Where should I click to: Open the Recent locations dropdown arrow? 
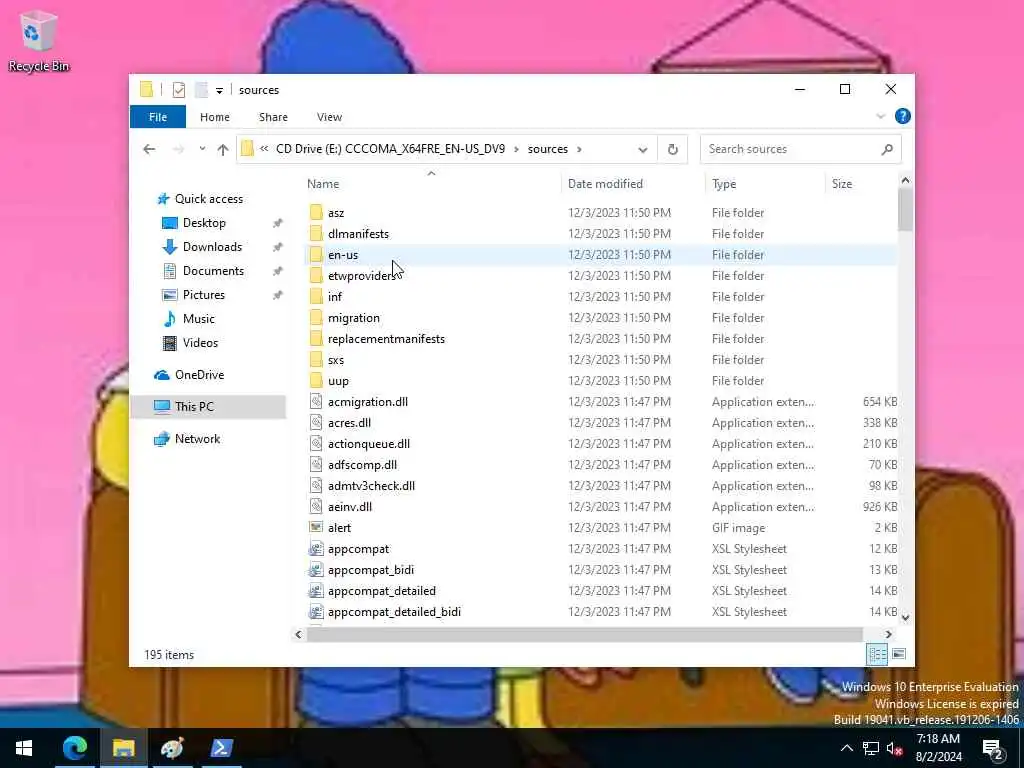pos(202,149)
